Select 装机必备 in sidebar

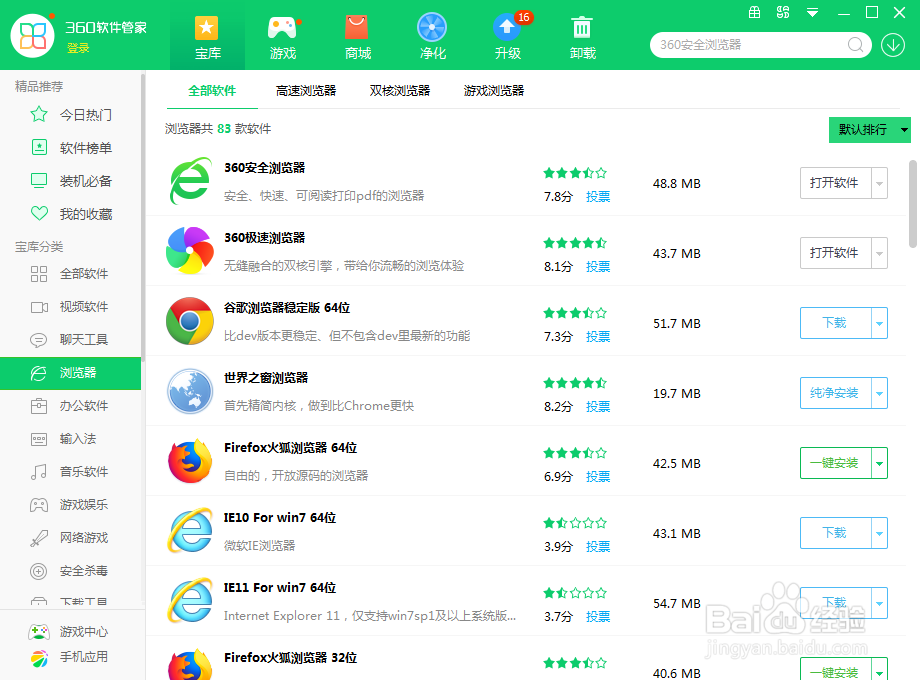(x=70, y=181)
